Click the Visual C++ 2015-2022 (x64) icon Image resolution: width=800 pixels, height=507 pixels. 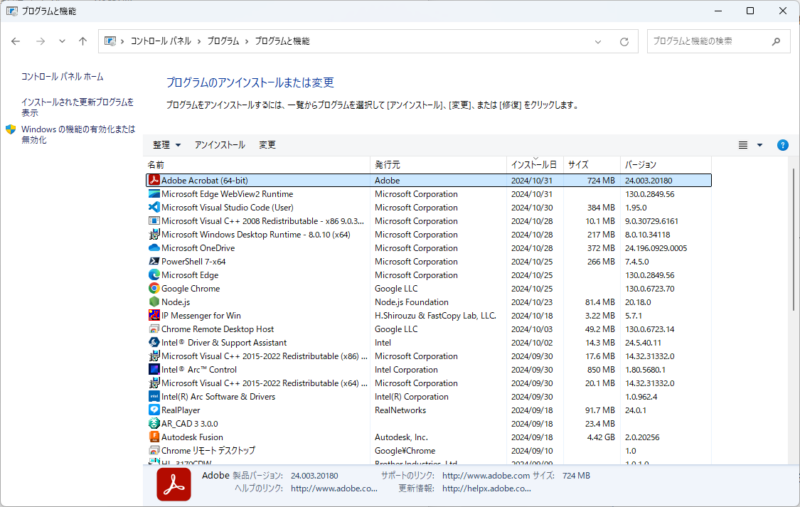pyautogui.click(x=154, y=383)
